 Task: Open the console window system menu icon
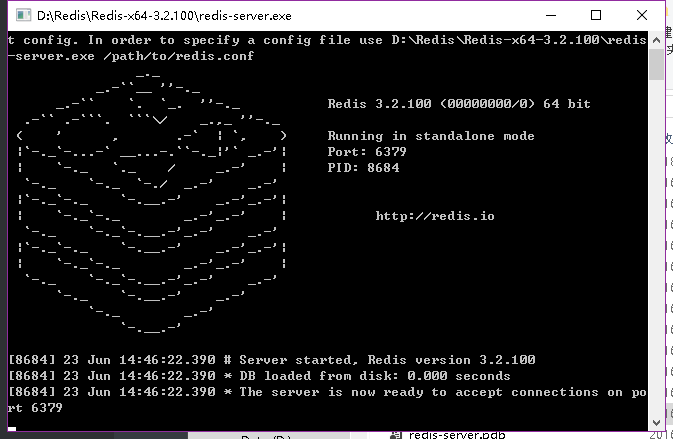[23, 15]
